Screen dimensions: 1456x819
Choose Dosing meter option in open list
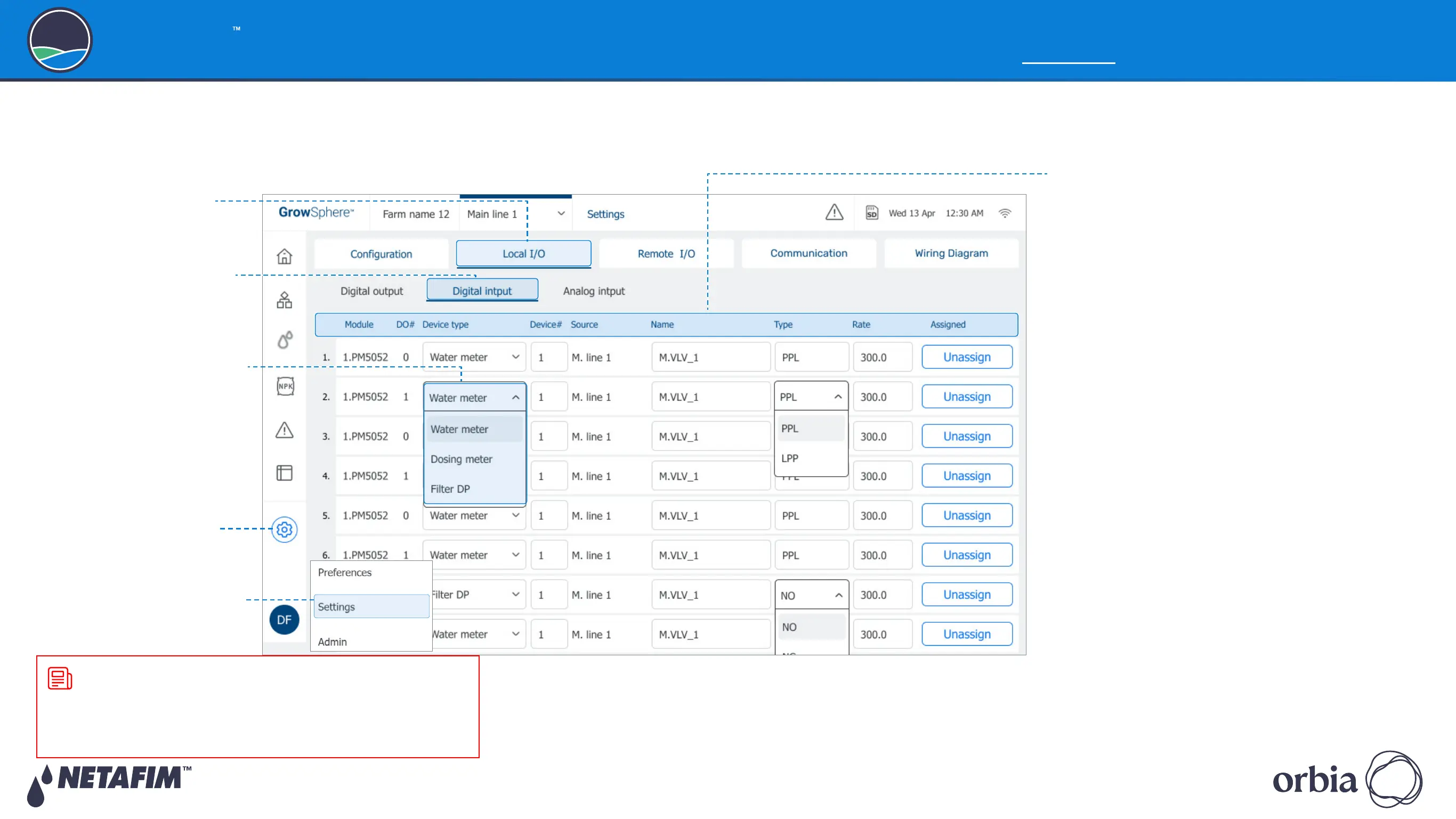[474, 459]
